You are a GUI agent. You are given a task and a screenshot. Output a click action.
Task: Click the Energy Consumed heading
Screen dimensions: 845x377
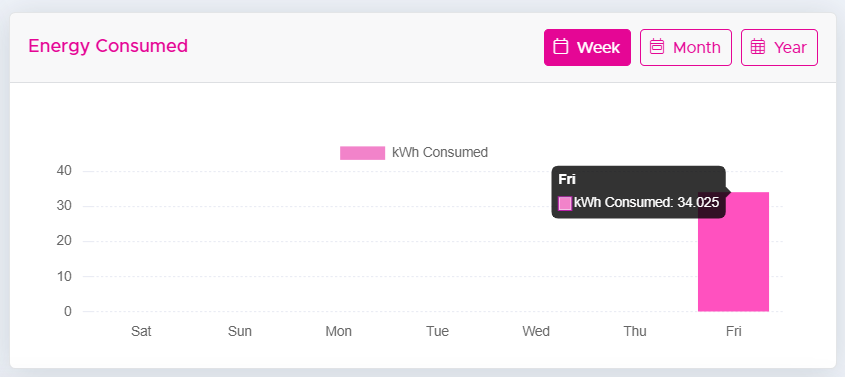click(x=108, y=46)
